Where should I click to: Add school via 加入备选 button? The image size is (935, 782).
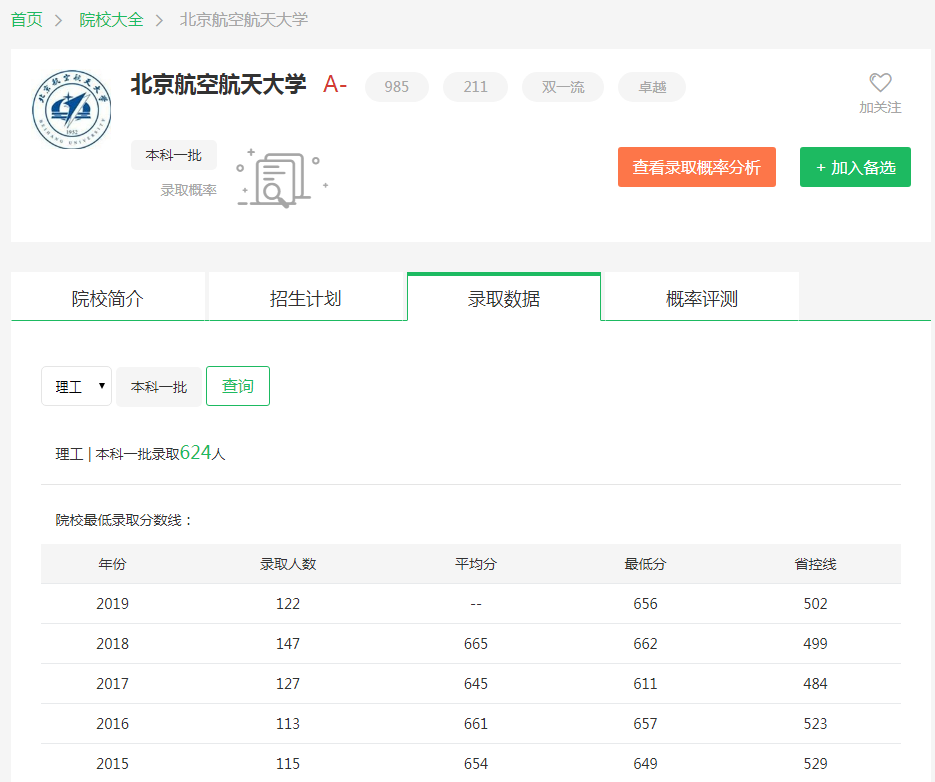tap(855, 167)
